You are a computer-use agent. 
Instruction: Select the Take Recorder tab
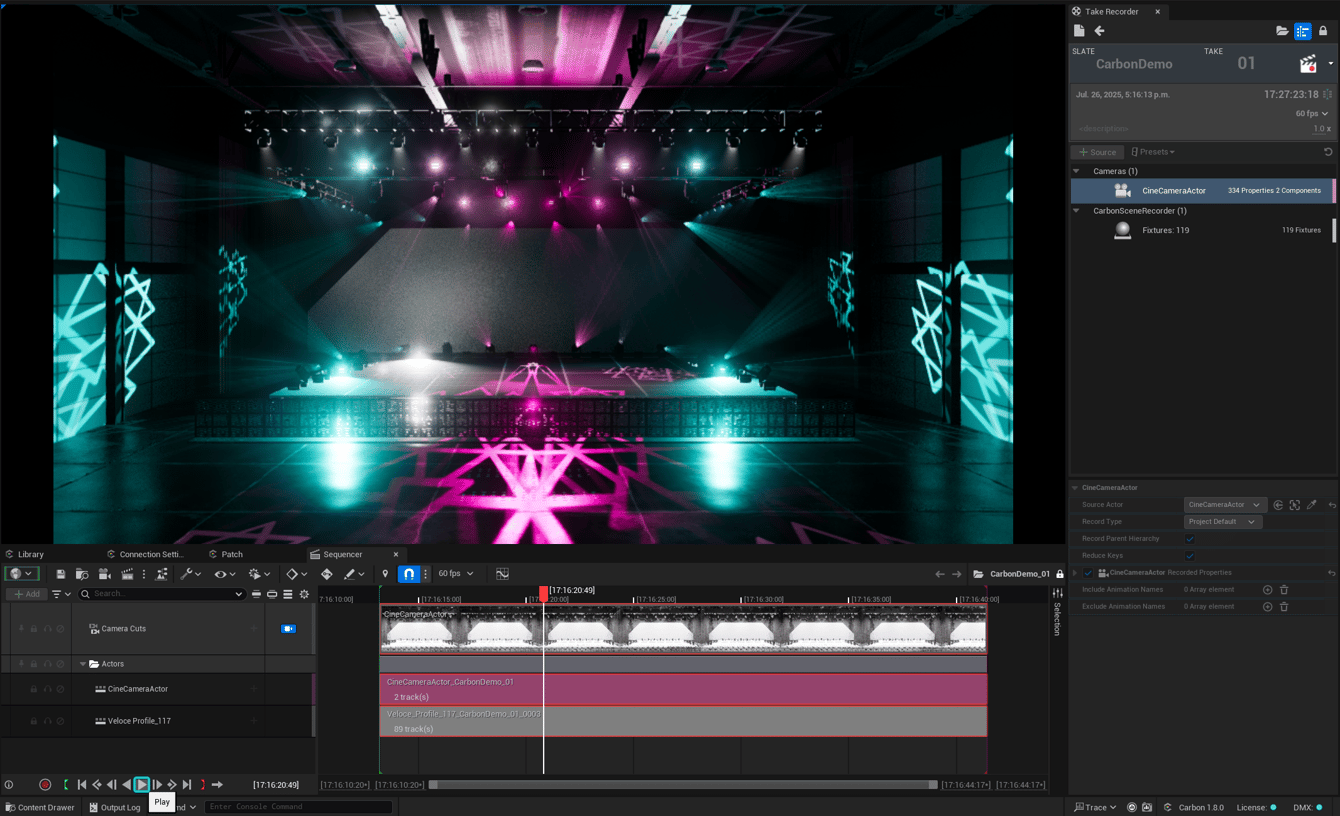[x=1110, y=11]
